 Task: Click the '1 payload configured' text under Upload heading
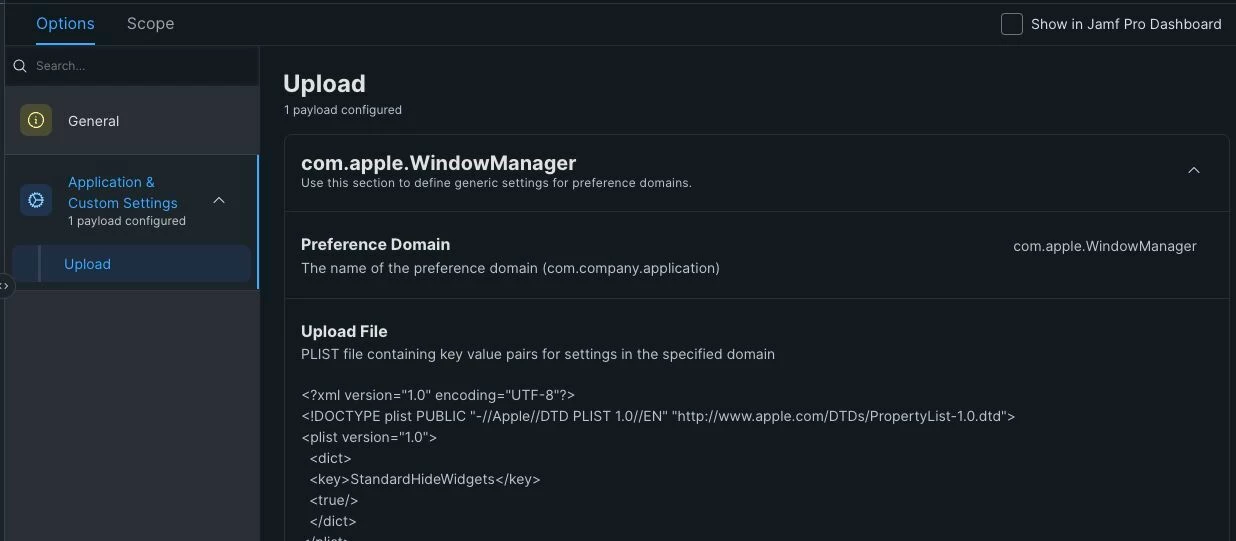click(342, 110)
